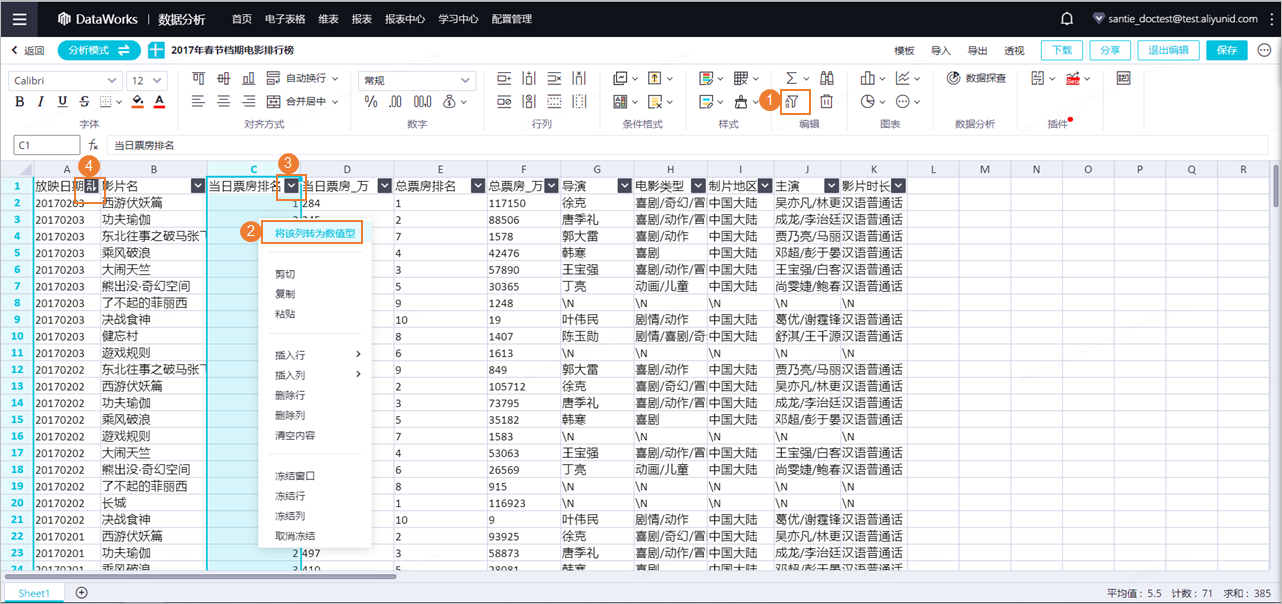
Task: Select 剪切 in the context menu
Action: click(286, 273)
